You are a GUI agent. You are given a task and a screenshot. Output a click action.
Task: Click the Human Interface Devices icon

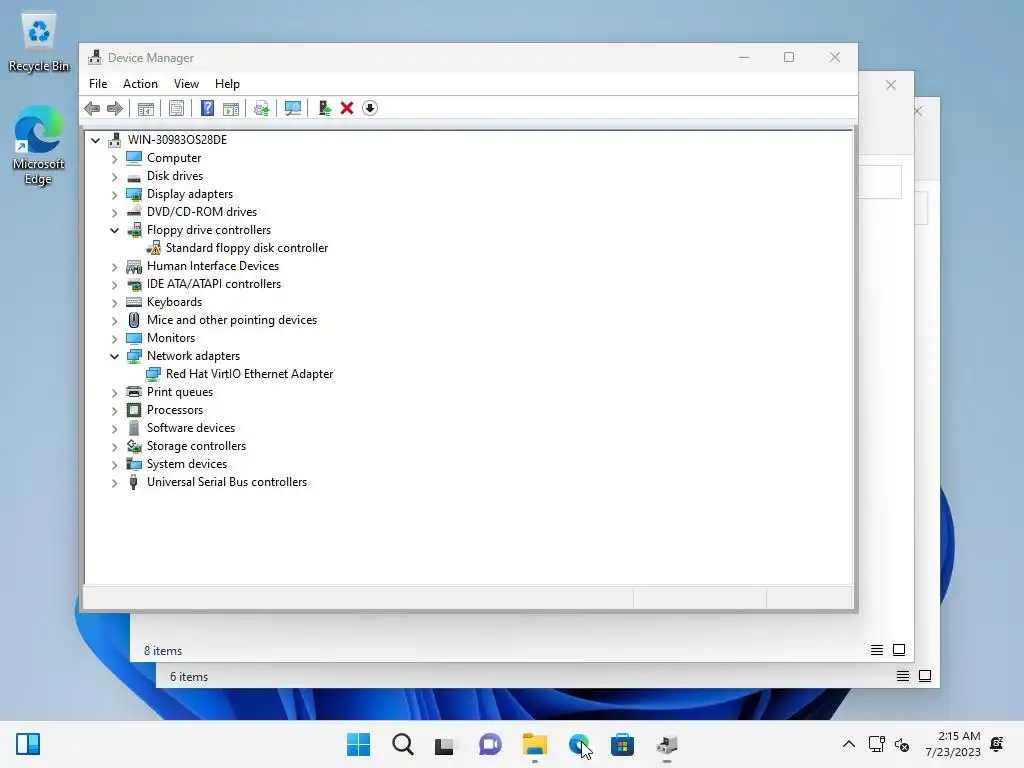[134, 266]
